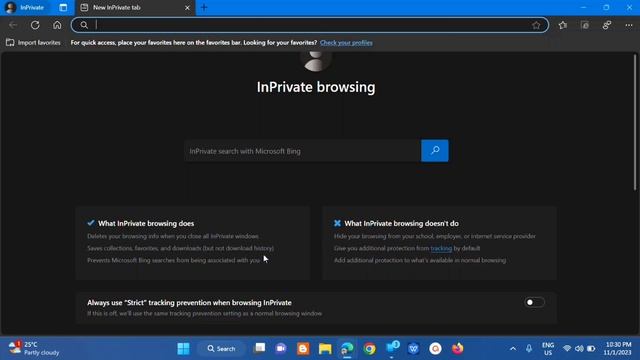Open the orange Blogger taskbar icon
This screenshot has width=640, height=360.
[303, 349]
